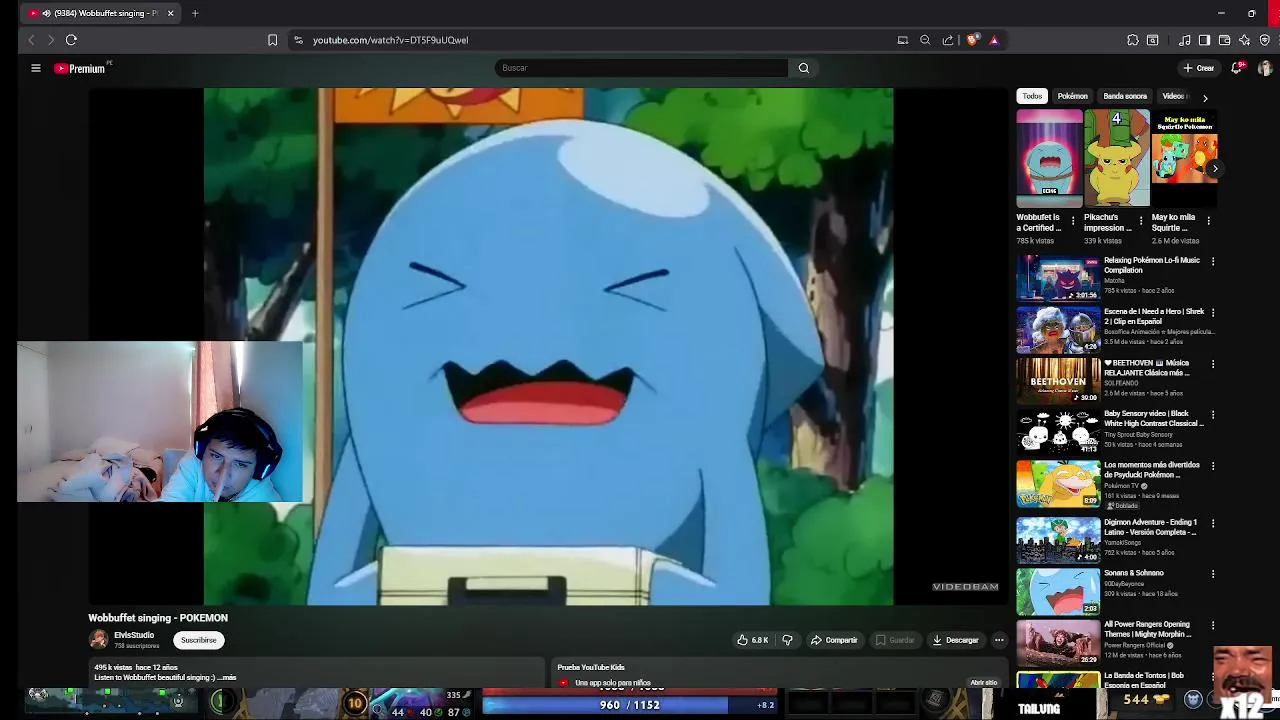Image resolution: width=1280 pixels, height=720 pixels.
Task: Open options for Psyduck momentos divertidos video
Action: pos(1213,467)
